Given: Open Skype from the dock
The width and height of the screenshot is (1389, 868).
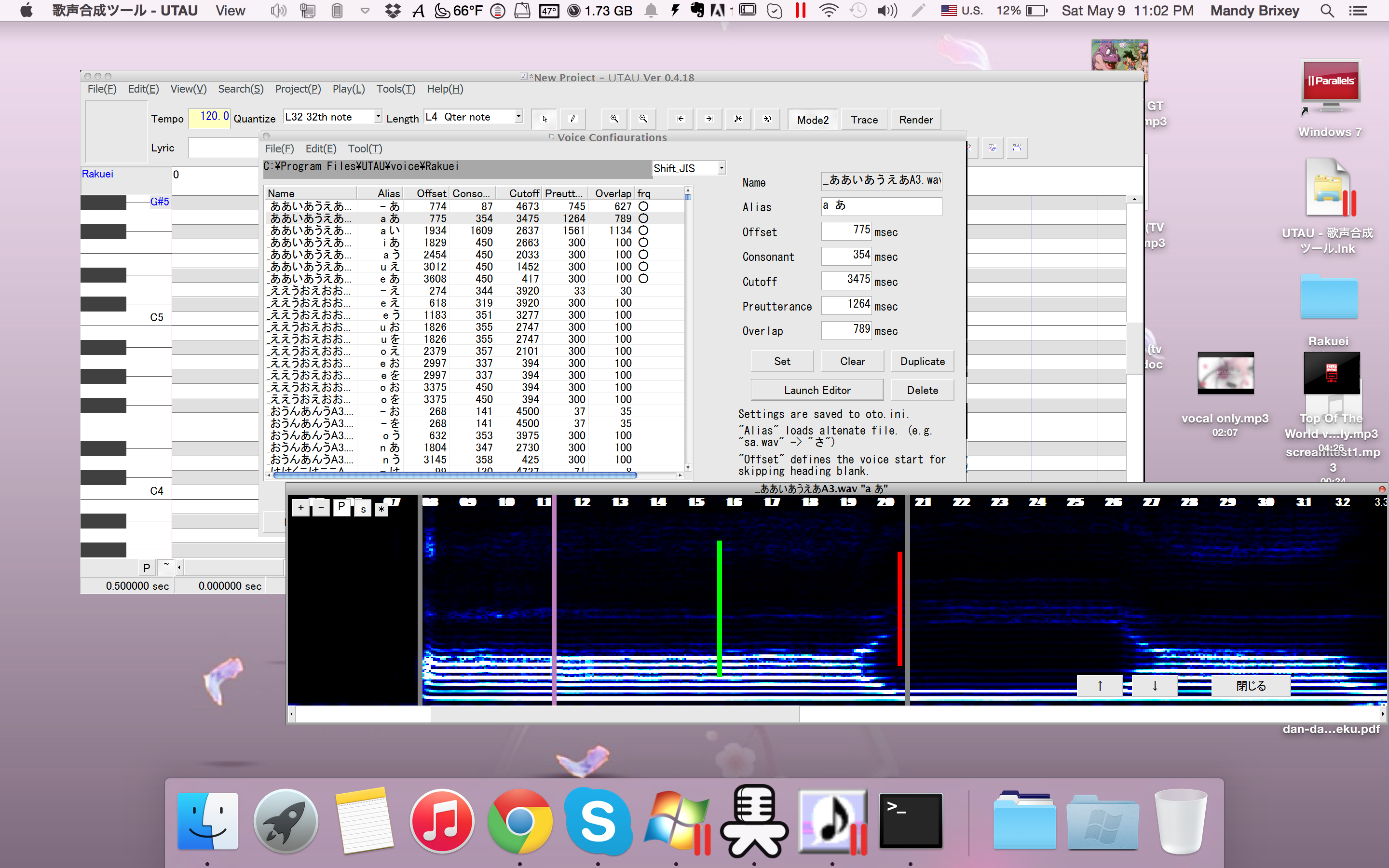Looking at the screenshot, I should tap(598, 820).
